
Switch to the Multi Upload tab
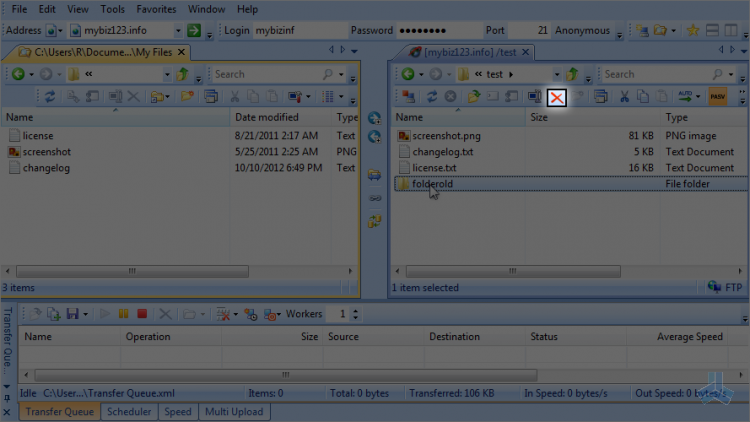click(x=234, y=411)
